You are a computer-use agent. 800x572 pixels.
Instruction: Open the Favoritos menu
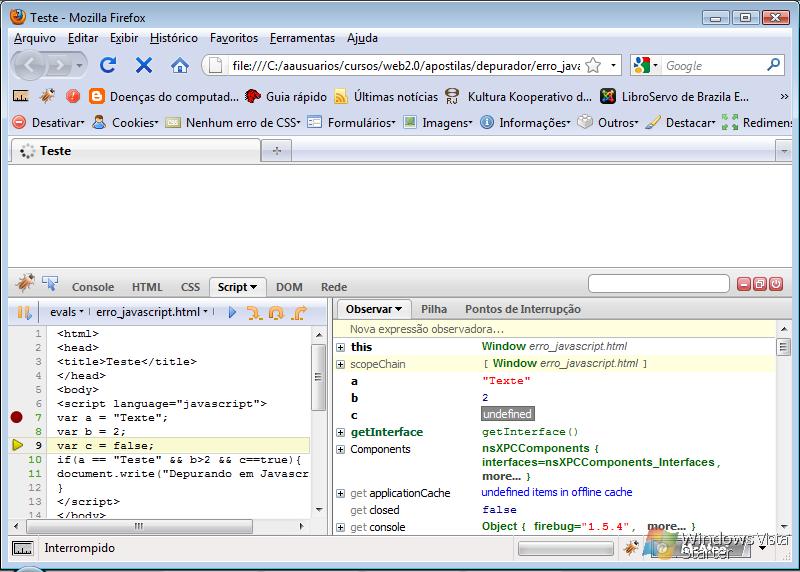[234, 38]
